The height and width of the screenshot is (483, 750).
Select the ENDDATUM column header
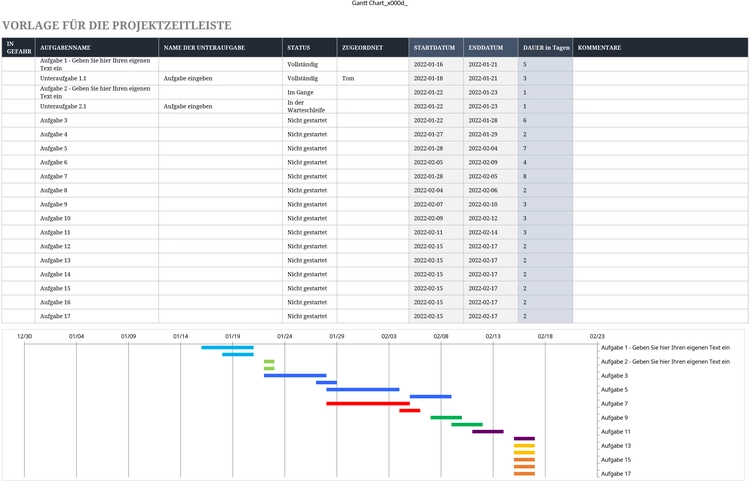click(490, 47)
